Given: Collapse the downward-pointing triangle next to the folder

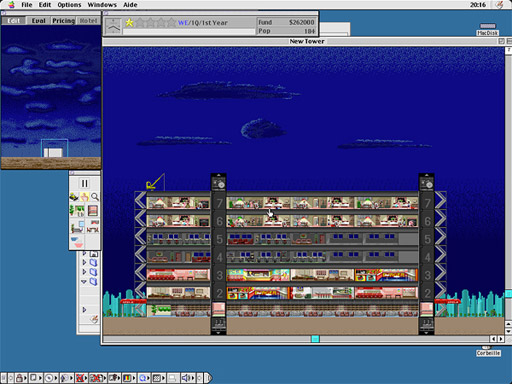Looking at the screenshot, I should 84,282.
